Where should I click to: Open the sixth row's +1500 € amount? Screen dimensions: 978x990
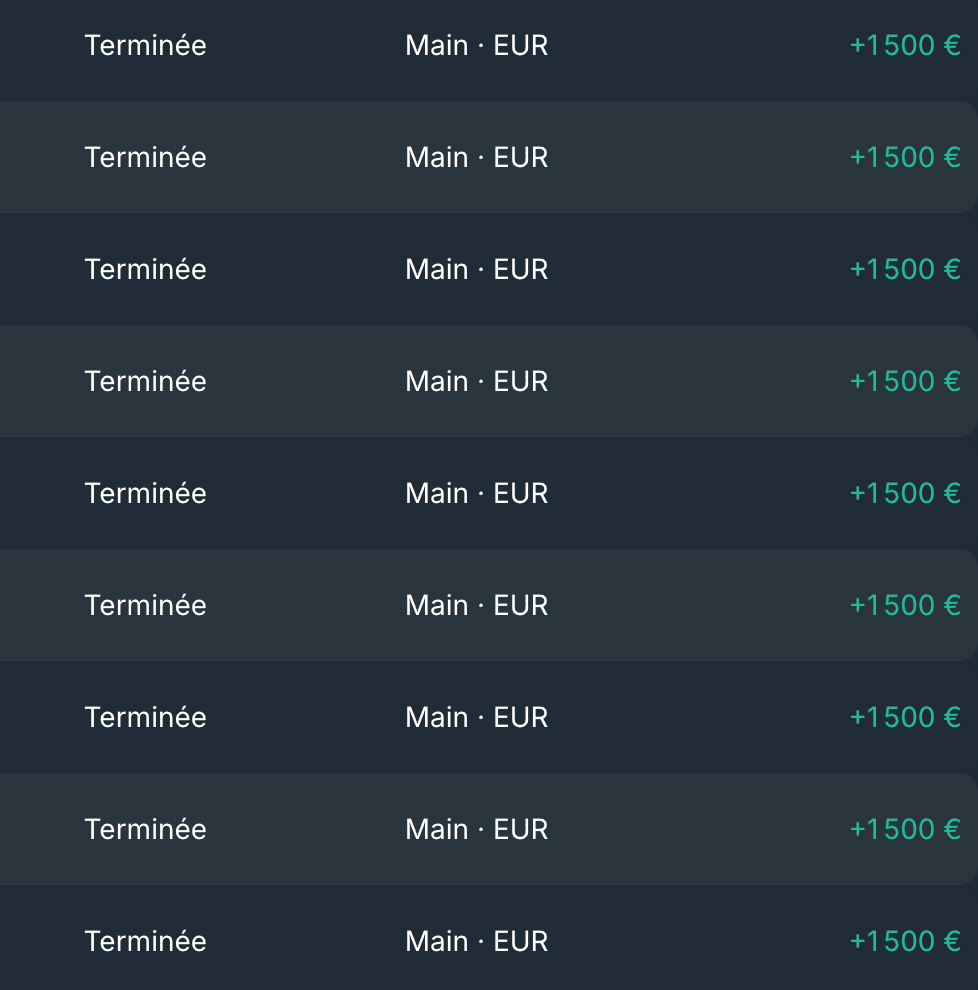905,605
